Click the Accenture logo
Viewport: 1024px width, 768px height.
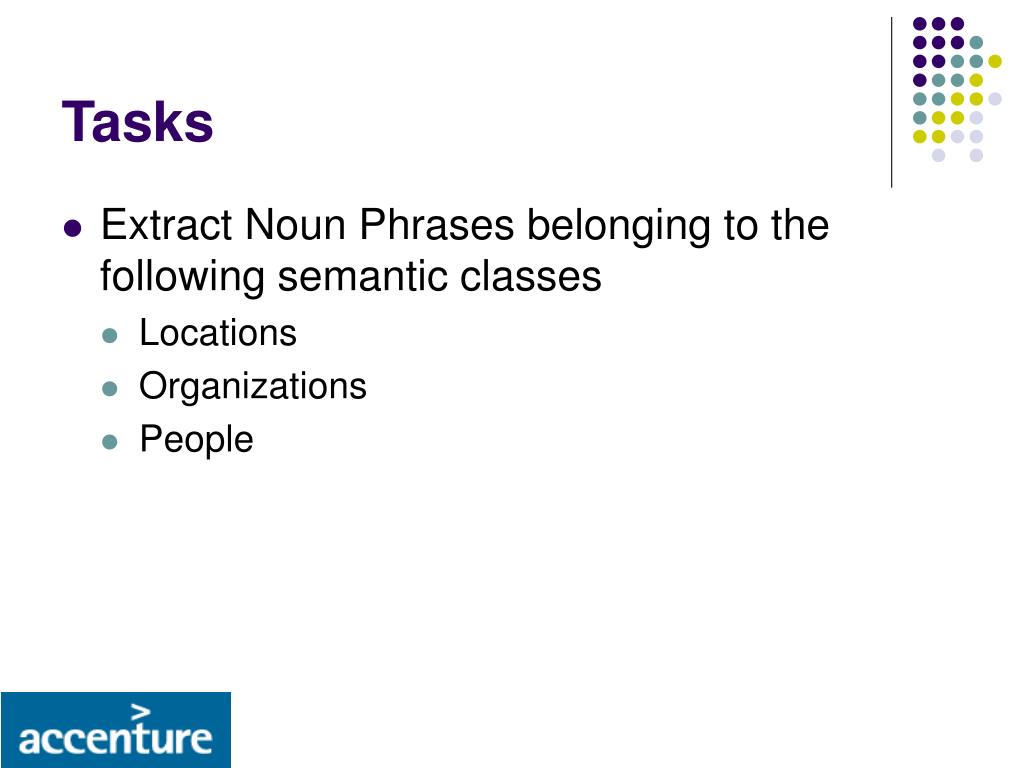(x=116, y=729)
